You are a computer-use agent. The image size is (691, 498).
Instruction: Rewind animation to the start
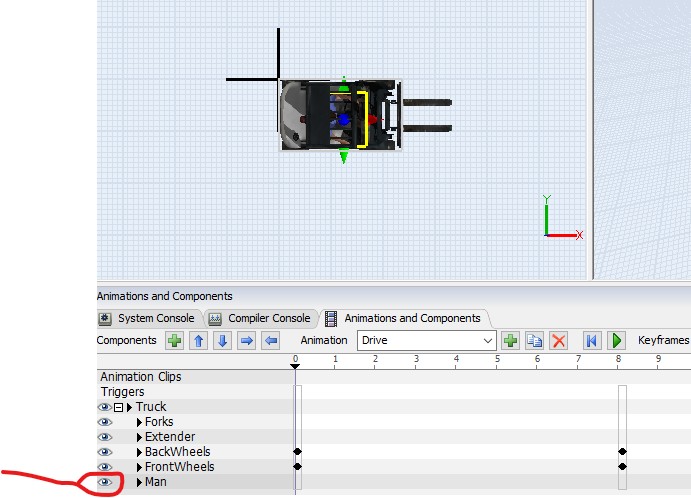click(x=591, y=341)
